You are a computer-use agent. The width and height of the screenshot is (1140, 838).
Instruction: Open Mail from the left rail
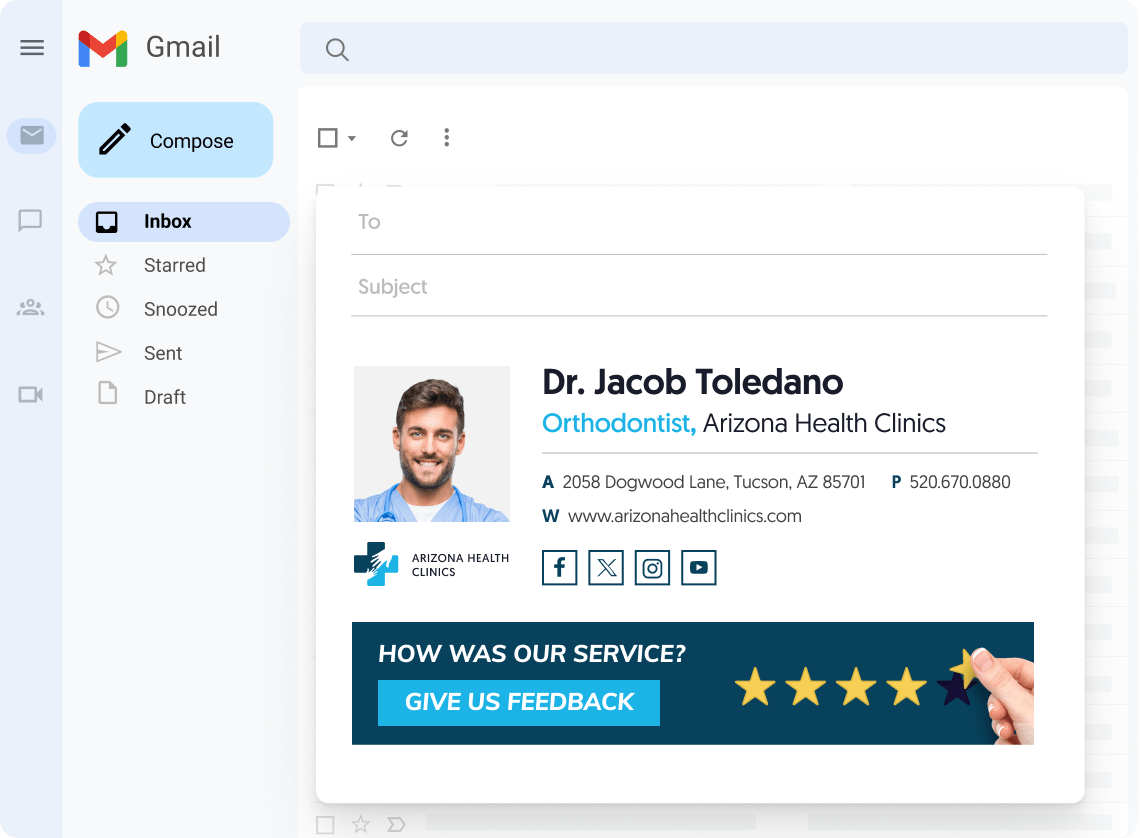click(x=32, y=135)
